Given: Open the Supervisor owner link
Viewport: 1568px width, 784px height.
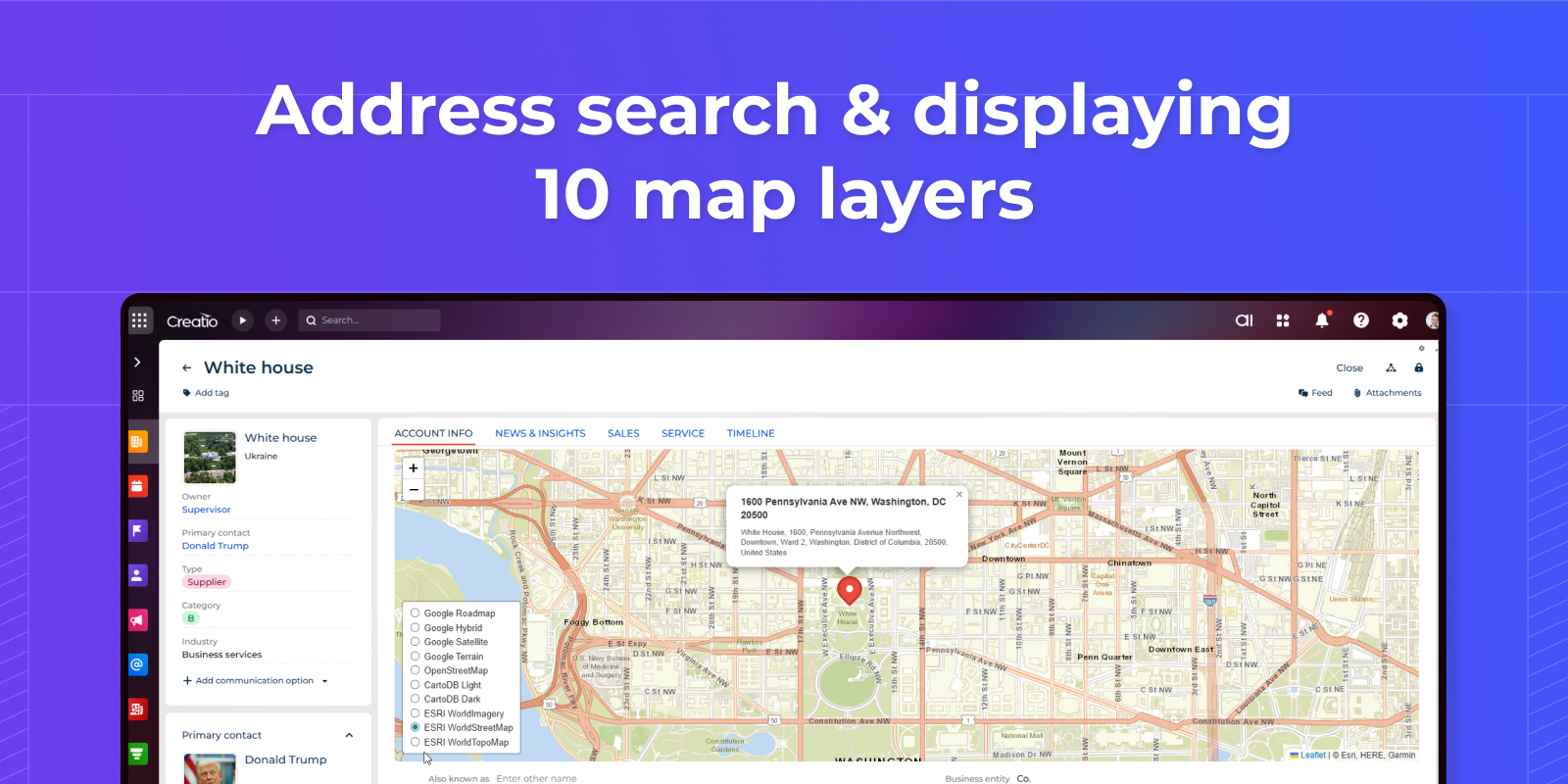Looking at the screenshot, I should (x=207, y=510).
